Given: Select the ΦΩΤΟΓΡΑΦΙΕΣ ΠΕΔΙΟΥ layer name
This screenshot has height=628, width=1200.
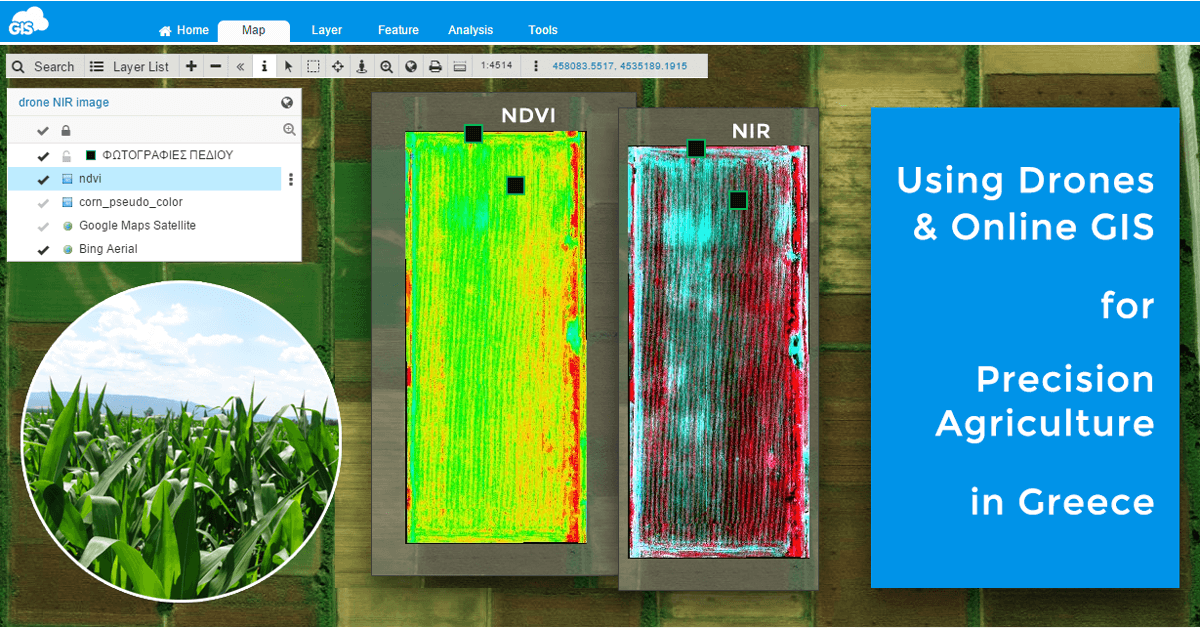Looking at the screenshot, I should (x=168, y=155).
